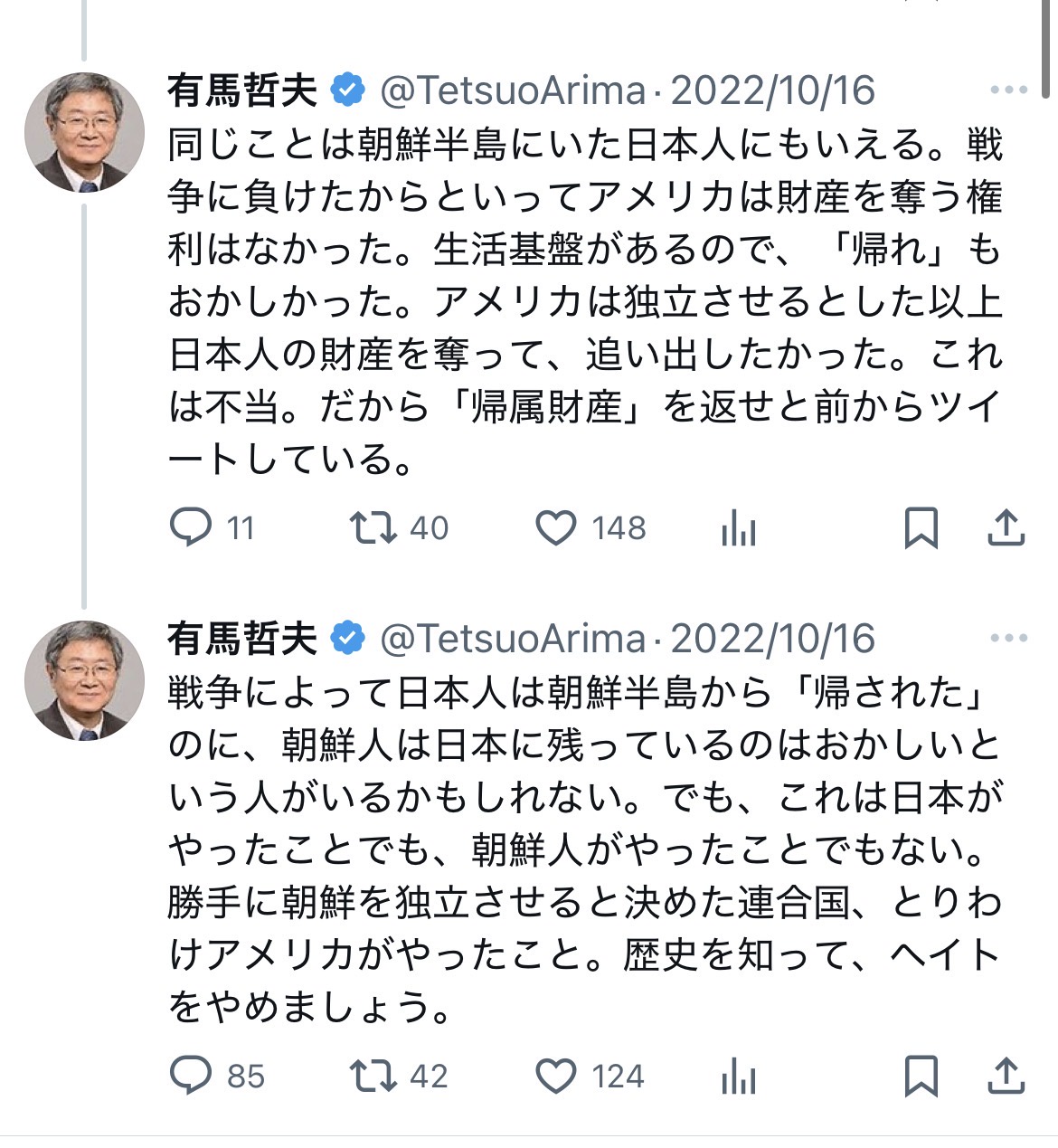Image resolution: width=1058 pixels, height=1148 pixels.
Task: Bookmark the first tweet
Action: (921, 528)
